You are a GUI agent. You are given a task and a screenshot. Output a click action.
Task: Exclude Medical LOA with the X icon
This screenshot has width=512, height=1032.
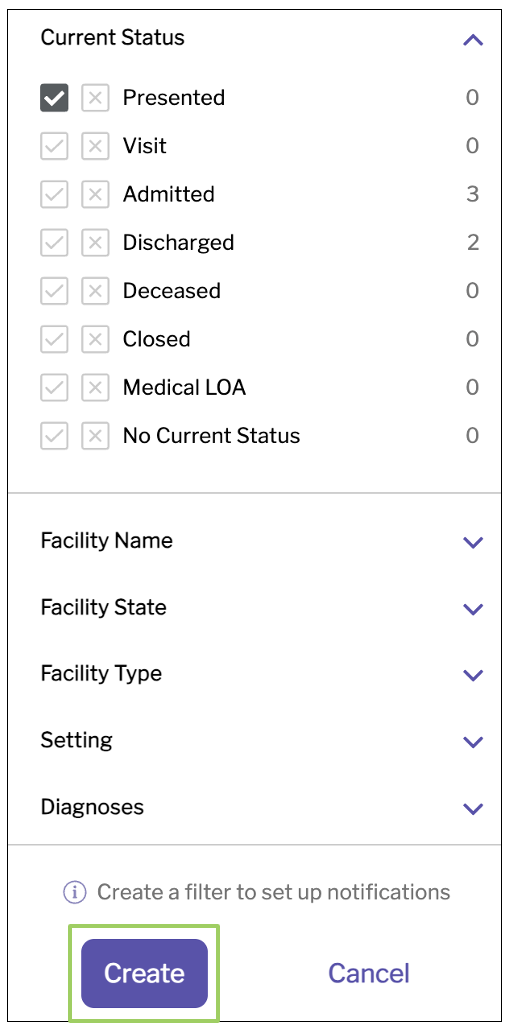(x=95, y=388)
